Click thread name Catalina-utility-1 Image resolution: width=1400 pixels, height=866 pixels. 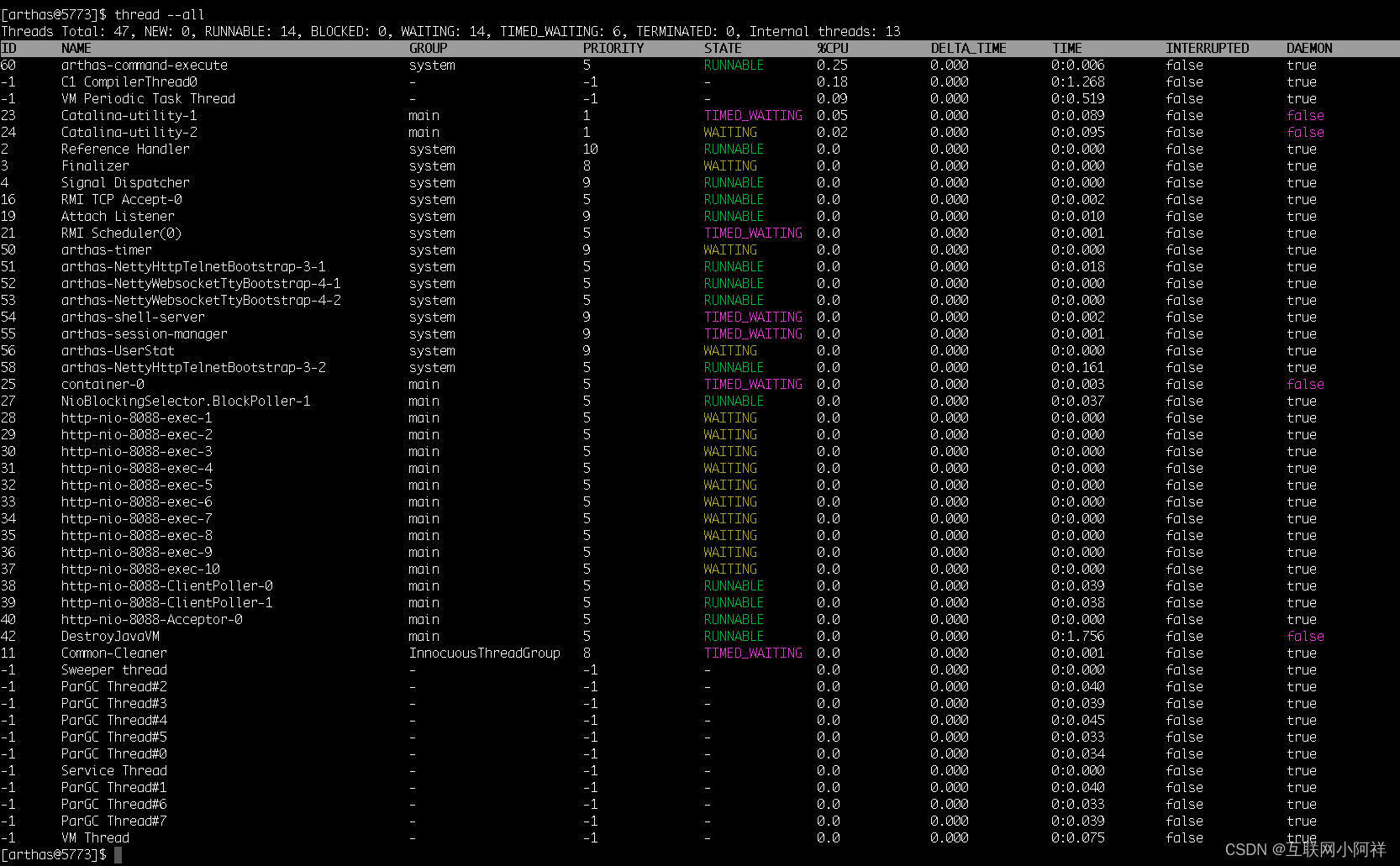pos(129,115)
